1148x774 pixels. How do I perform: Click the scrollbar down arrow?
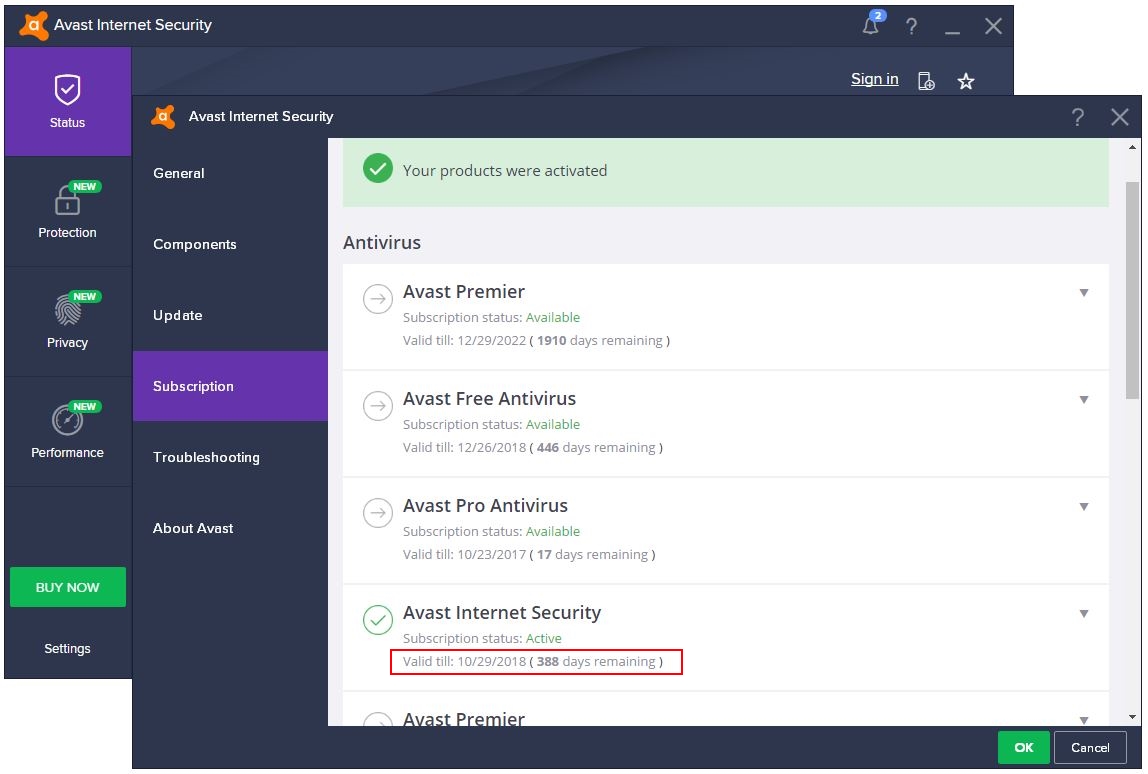(x=1133, y=717)
